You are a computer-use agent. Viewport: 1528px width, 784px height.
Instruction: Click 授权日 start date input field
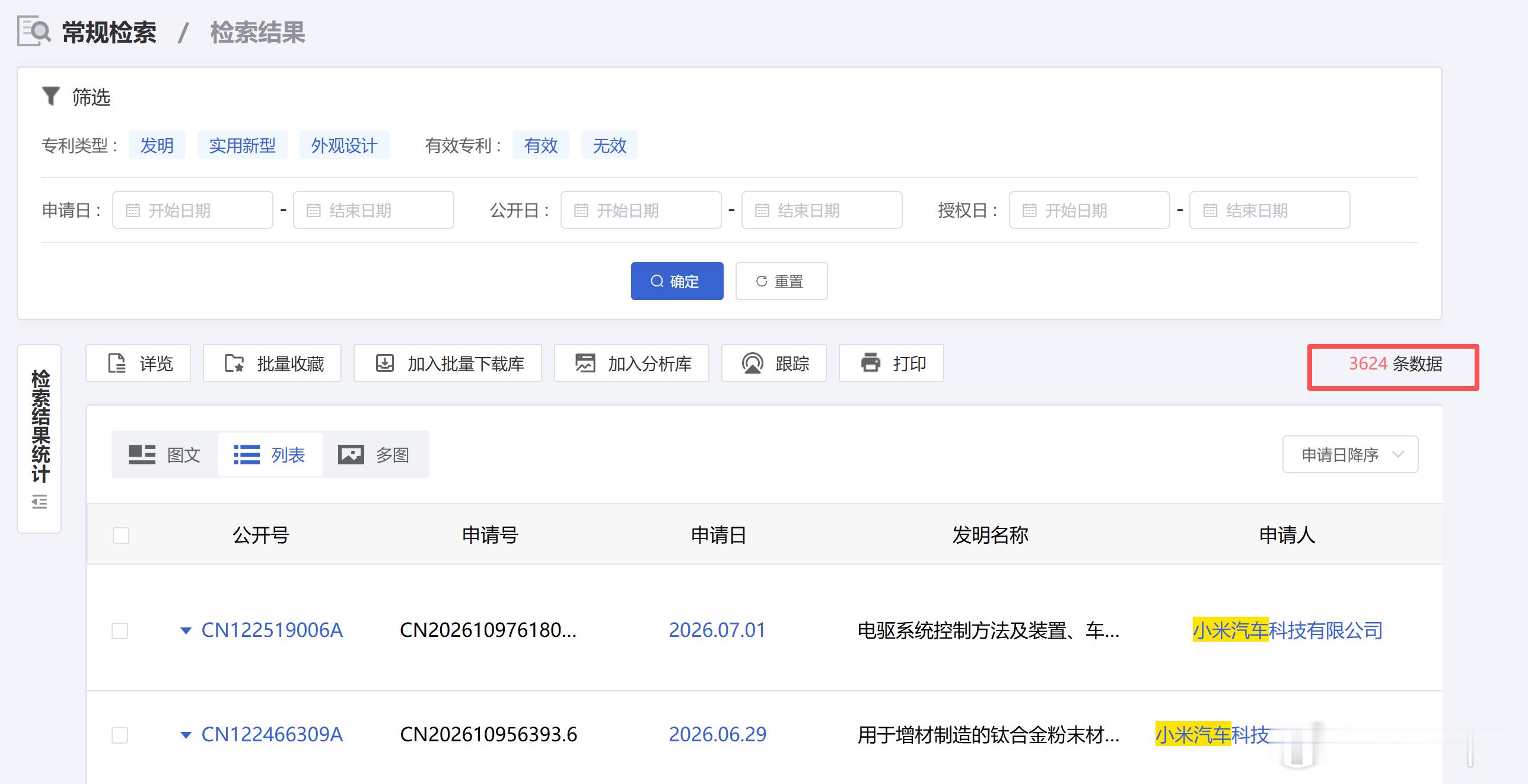1090,210
